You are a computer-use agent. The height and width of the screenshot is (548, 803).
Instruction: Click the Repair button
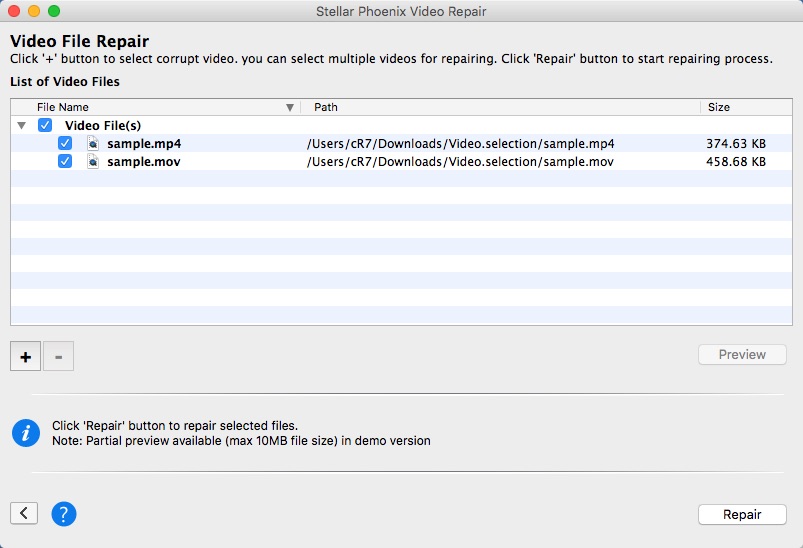742,514
